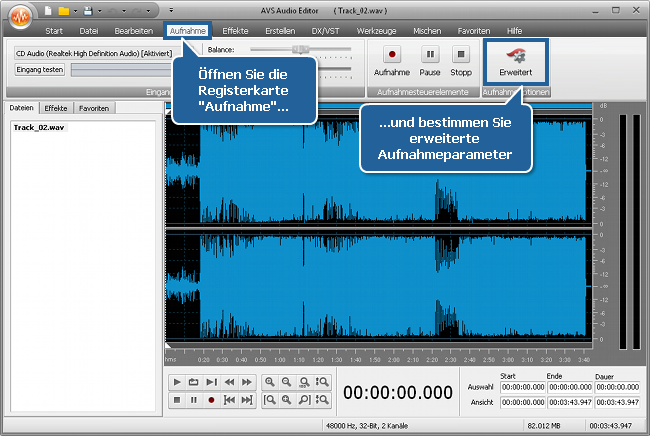Click the top-row vertical zoom magnifier
Image resolution: width=650 pixels, height=436 pixels.
pyautogui.click(x=322, y=382)
